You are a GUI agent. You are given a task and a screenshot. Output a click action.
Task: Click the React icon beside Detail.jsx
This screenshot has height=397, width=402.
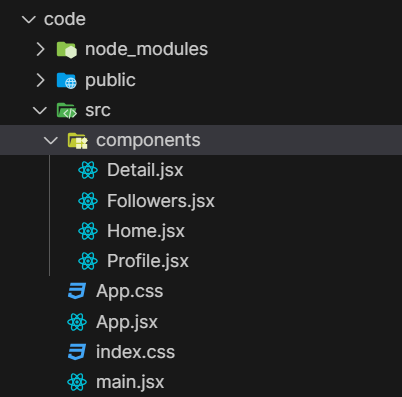tap(88, 170)
